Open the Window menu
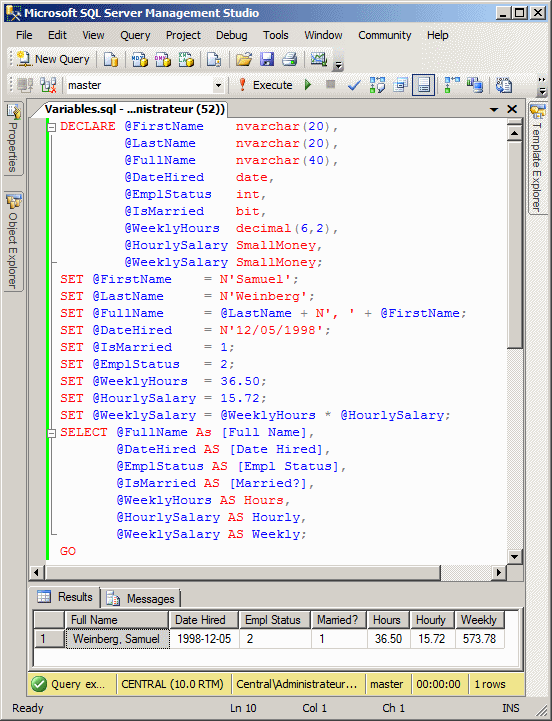This screenshot has width=552, height=721. pos(323,35)
